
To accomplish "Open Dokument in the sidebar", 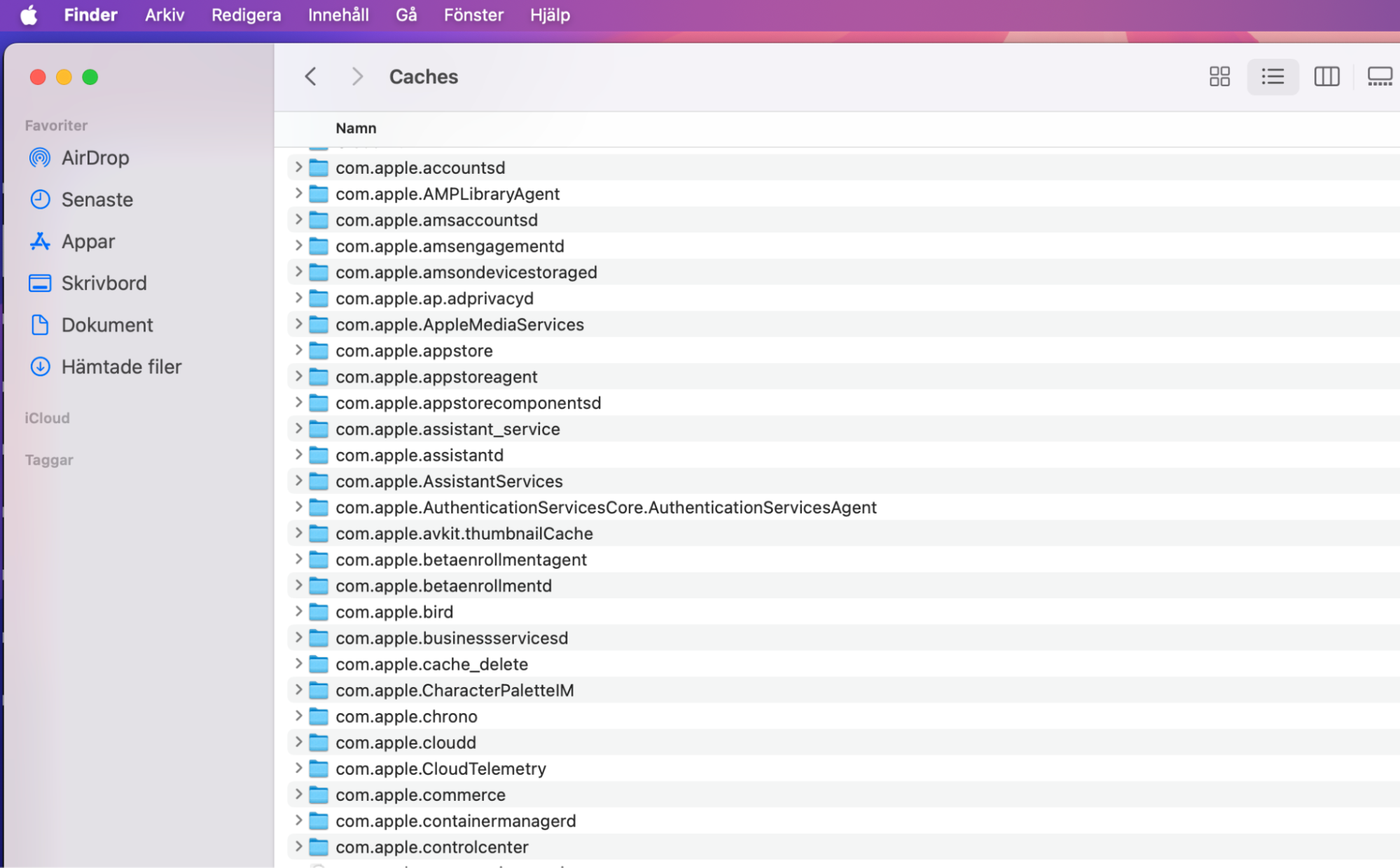I will pos(90,325).
